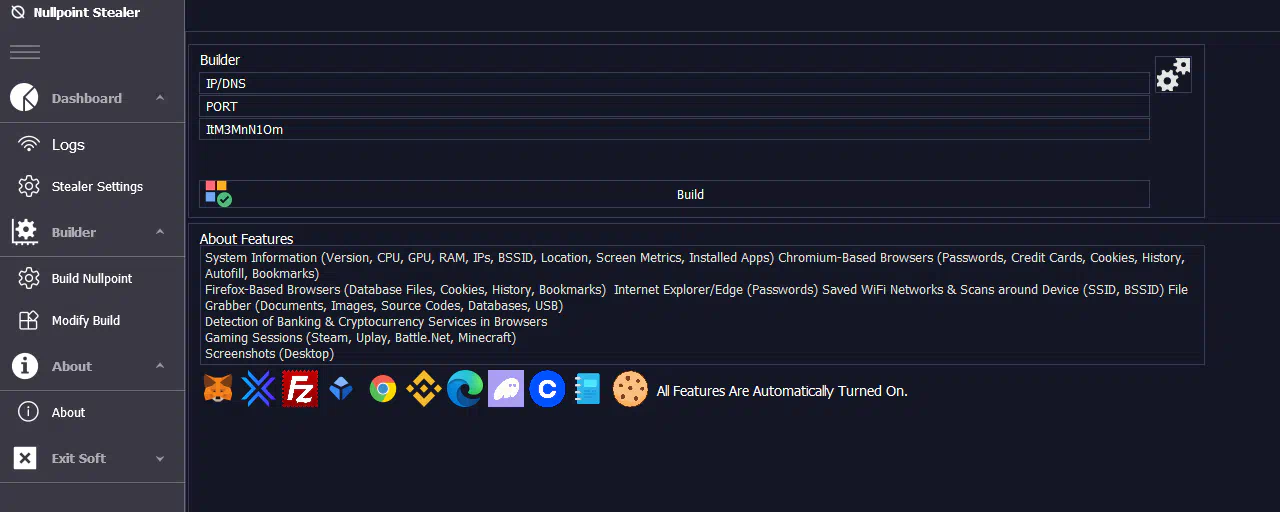This screenshot has width=1280, height=512.
Task: Click the Coinbase blue C icon
Action: 547,389
